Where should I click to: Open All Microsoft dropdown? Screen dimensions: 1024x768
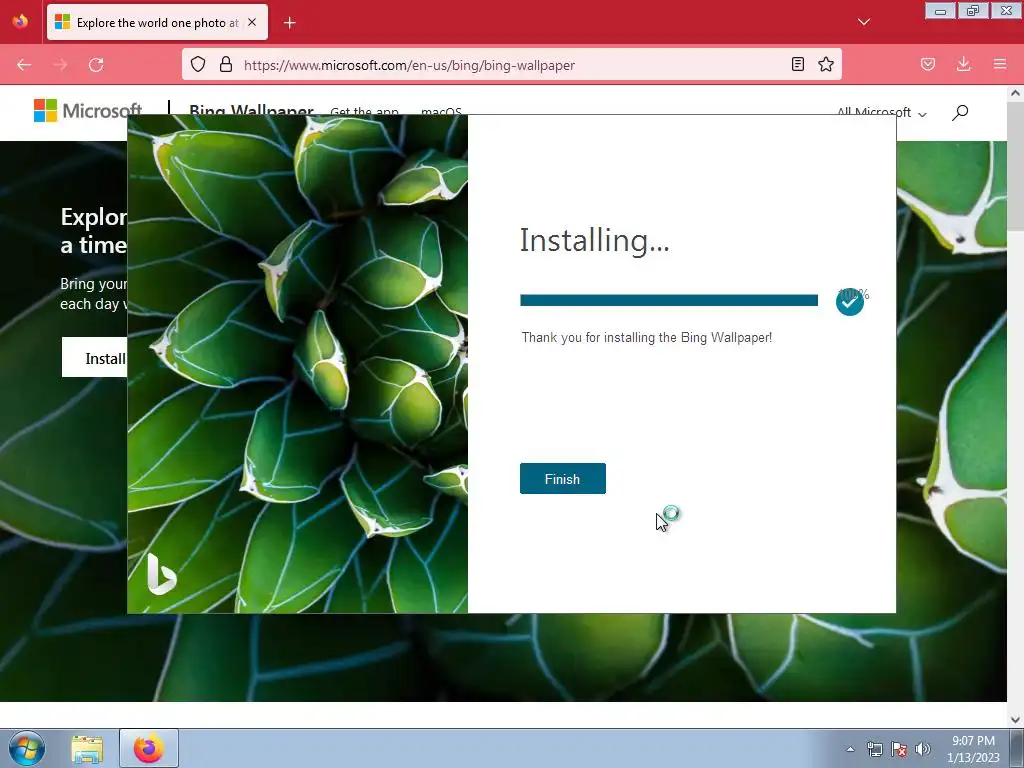click(x=881, y=112)
